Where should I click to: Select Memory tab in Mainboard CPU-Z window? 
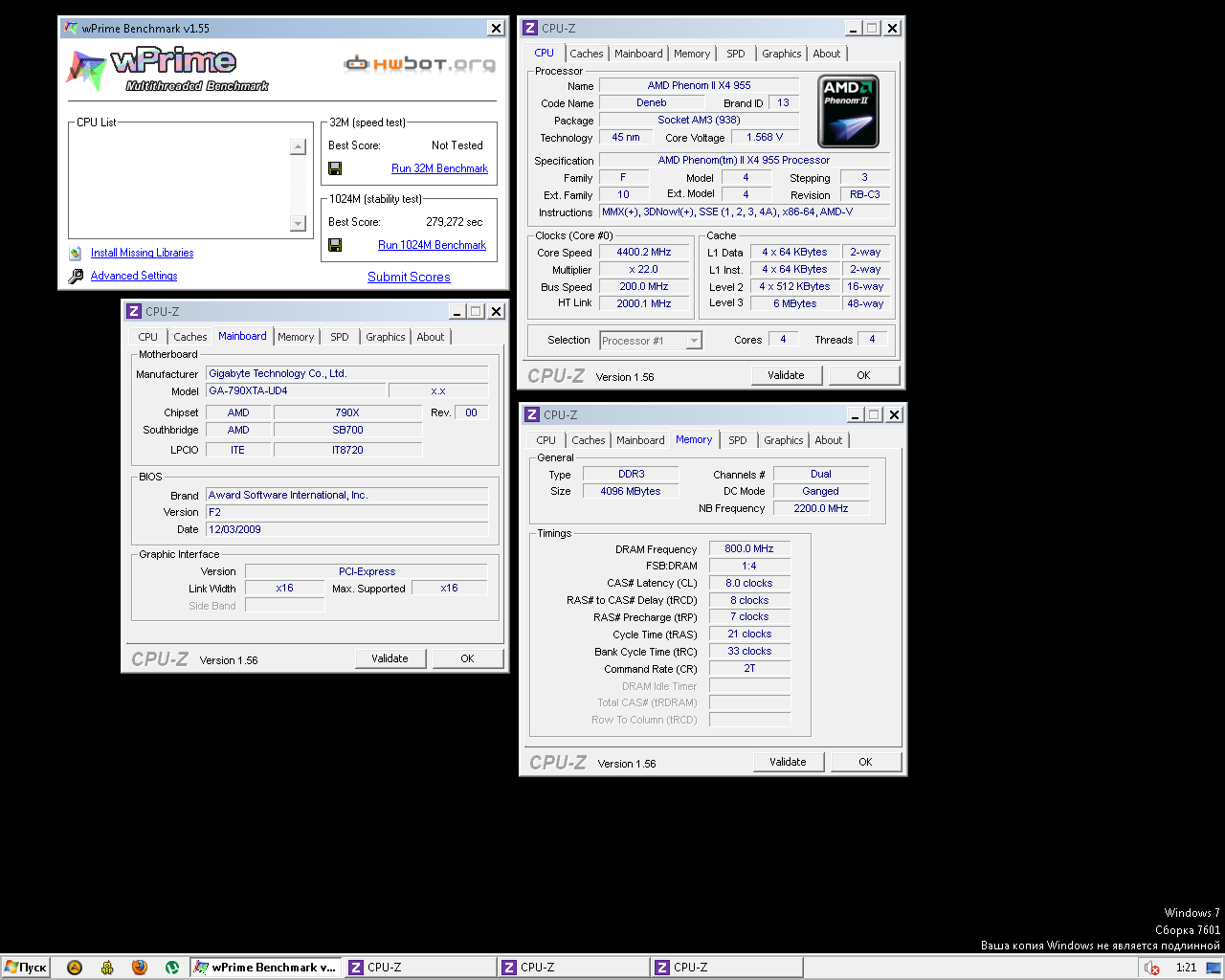pyautogui.click(x=296, y=337)
